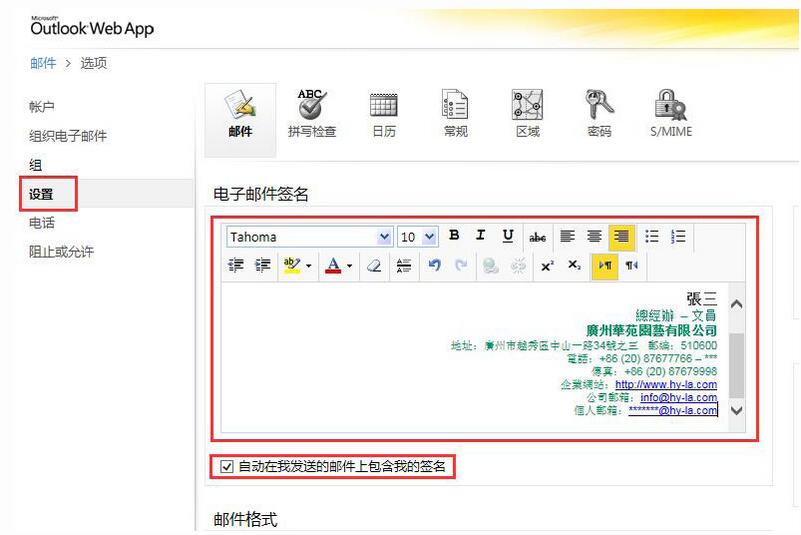Align signature text right

click(x=621, y=237)
